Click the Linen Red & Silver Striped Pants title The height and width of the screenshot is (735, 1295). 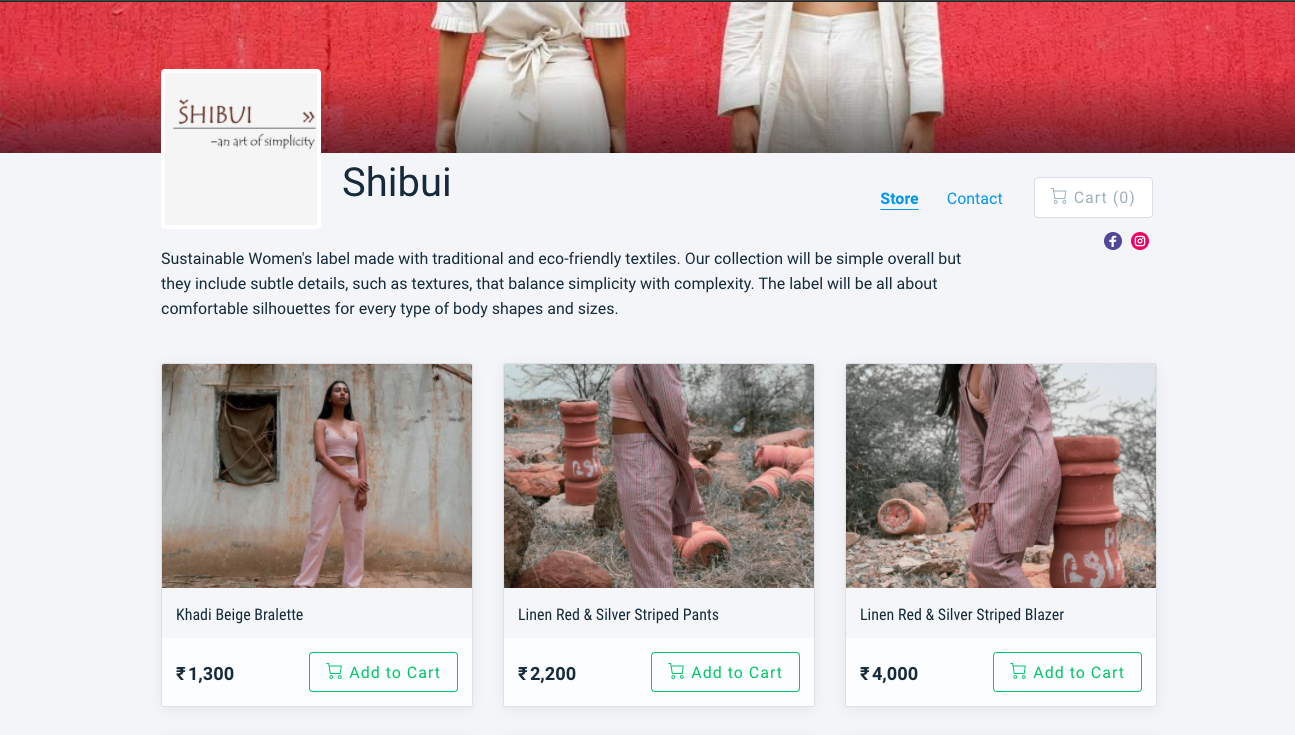point(618,615)
